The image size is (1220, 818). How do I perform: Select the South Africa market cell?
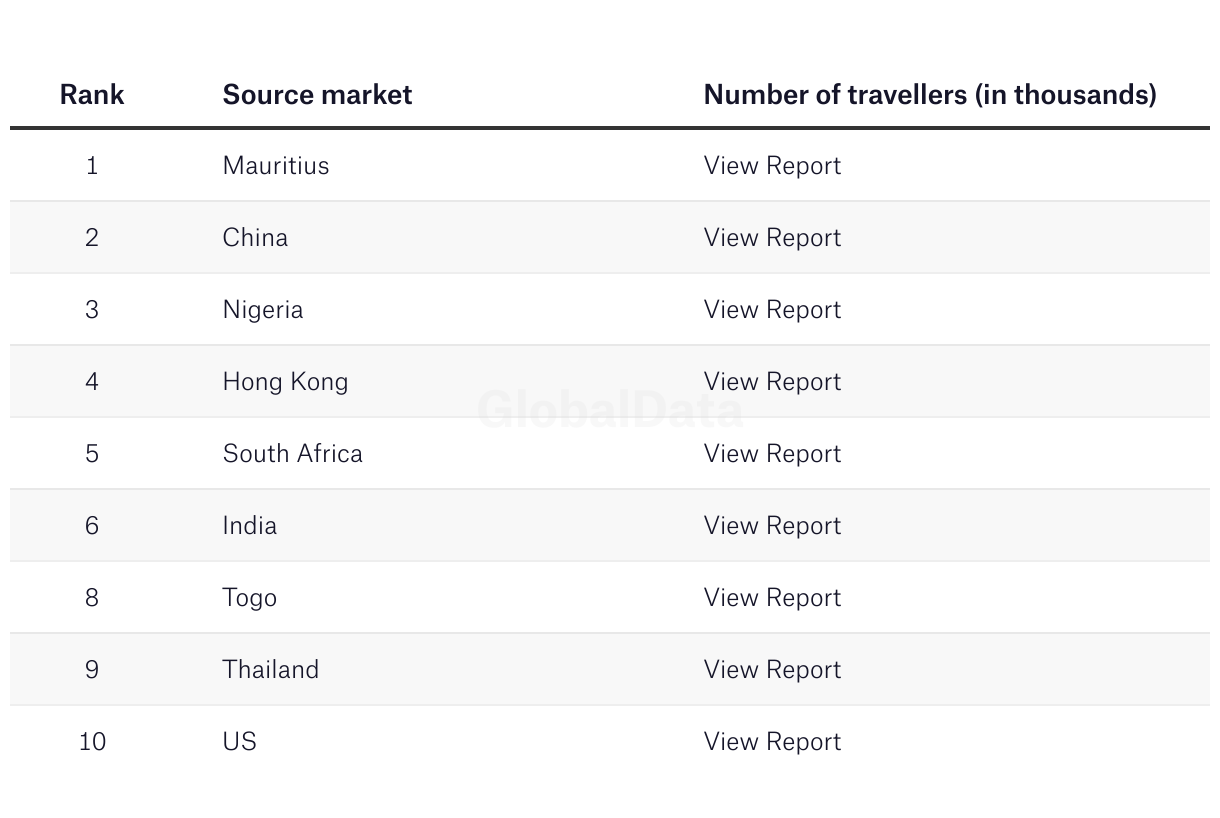coord(293,453)
